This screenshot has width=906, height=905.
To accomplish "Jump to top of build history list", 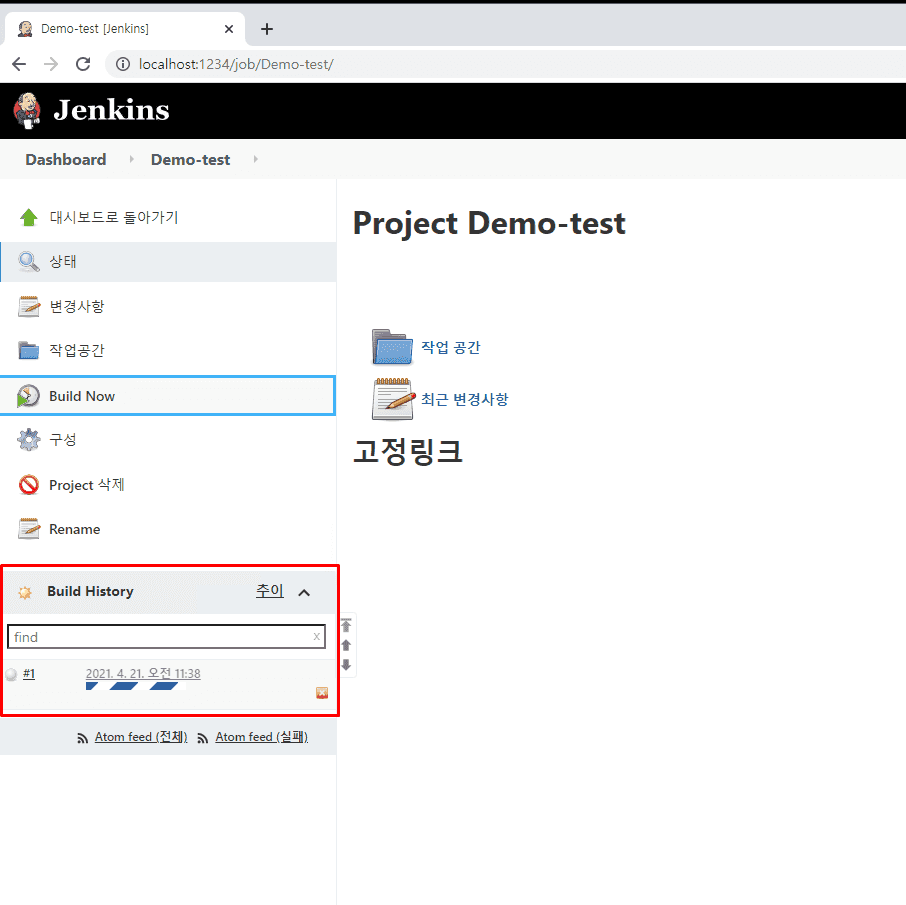I will (x=346, y=625).
